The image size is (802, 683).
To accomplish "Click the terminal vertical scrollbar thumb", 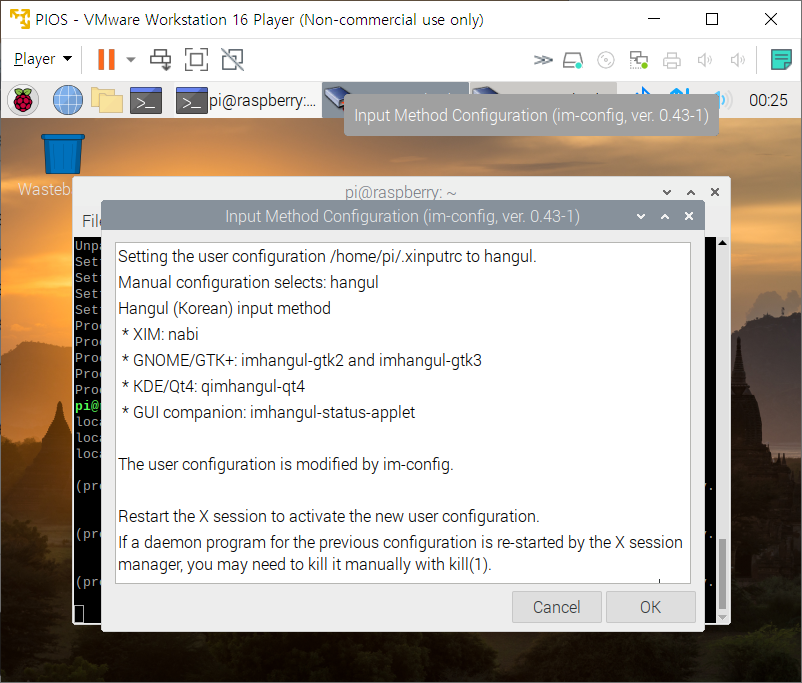I will pyautogui.click(x=722, y=573).
